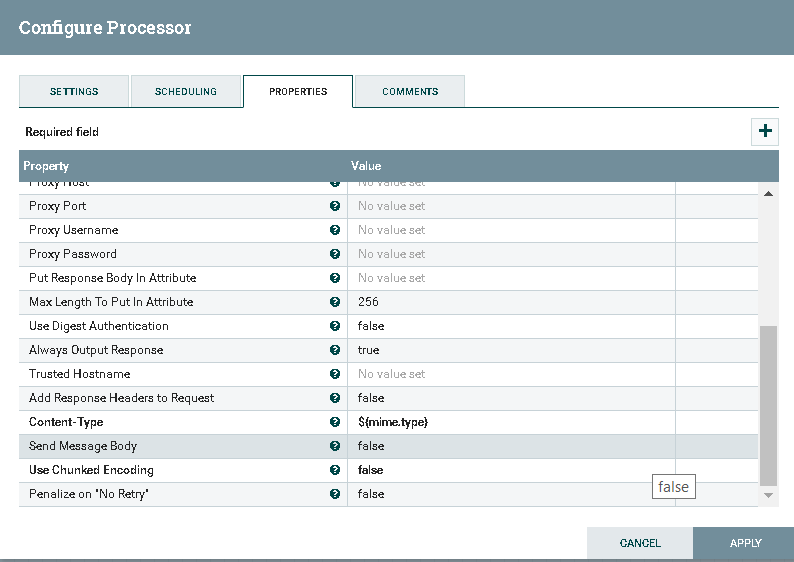Edit the ${mime.type} Content-Type value
794x562 pixels.
[511, 422]
